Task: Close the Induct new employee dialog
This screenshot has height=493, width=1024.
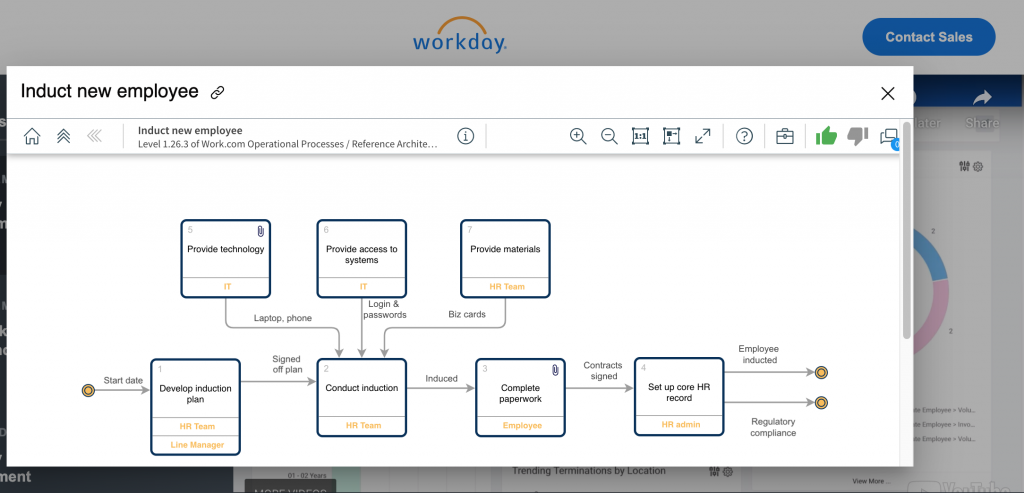Action: 887,93
